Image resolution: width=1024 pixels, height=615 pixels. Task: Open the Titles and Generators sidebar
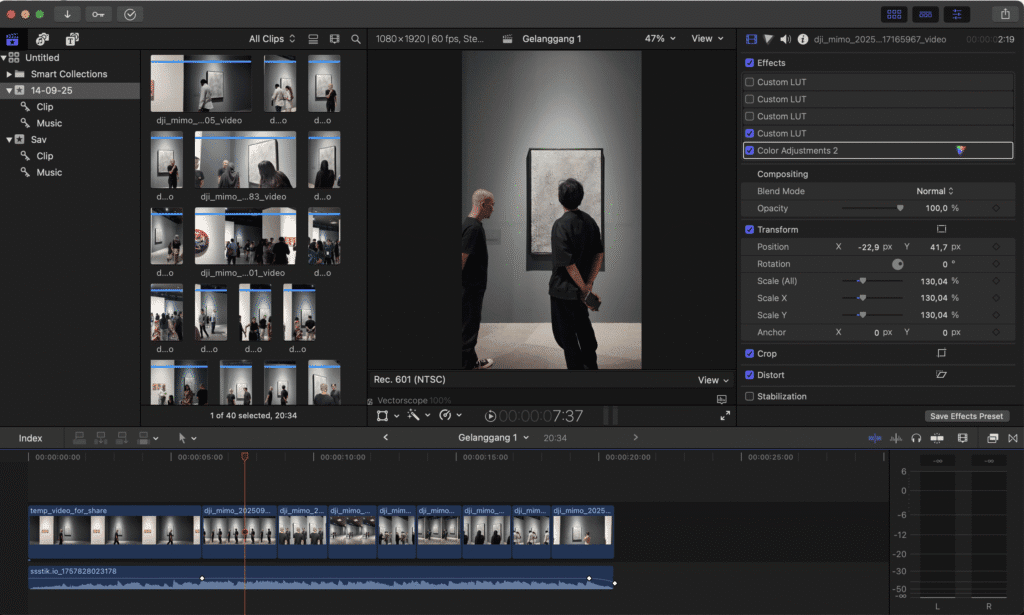click(72, 39)
